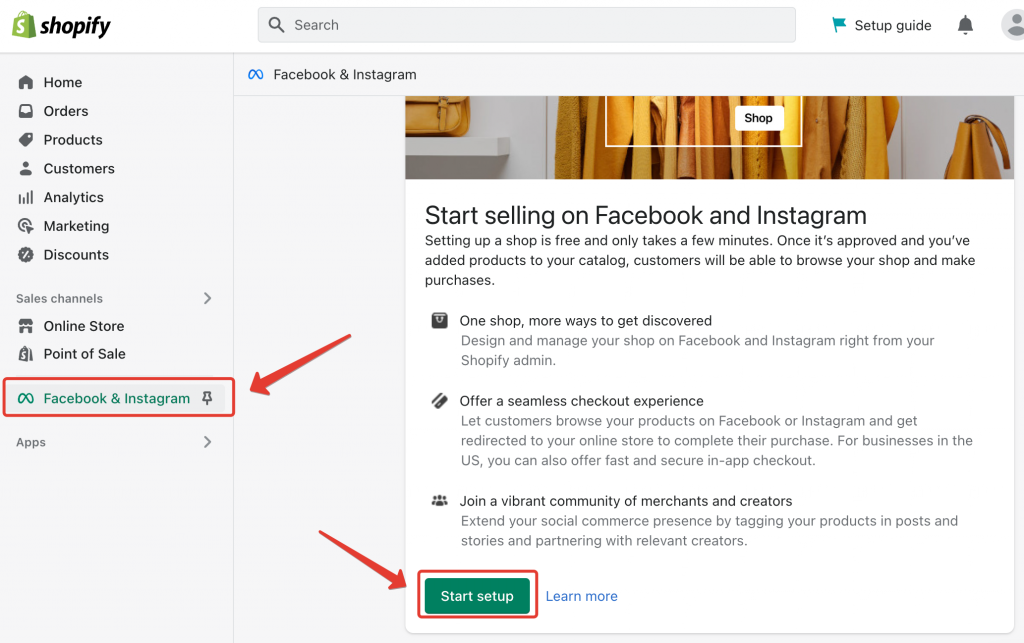Click One shop, more ways to get discovered
1024x643 pixels.
coord(585,321)
